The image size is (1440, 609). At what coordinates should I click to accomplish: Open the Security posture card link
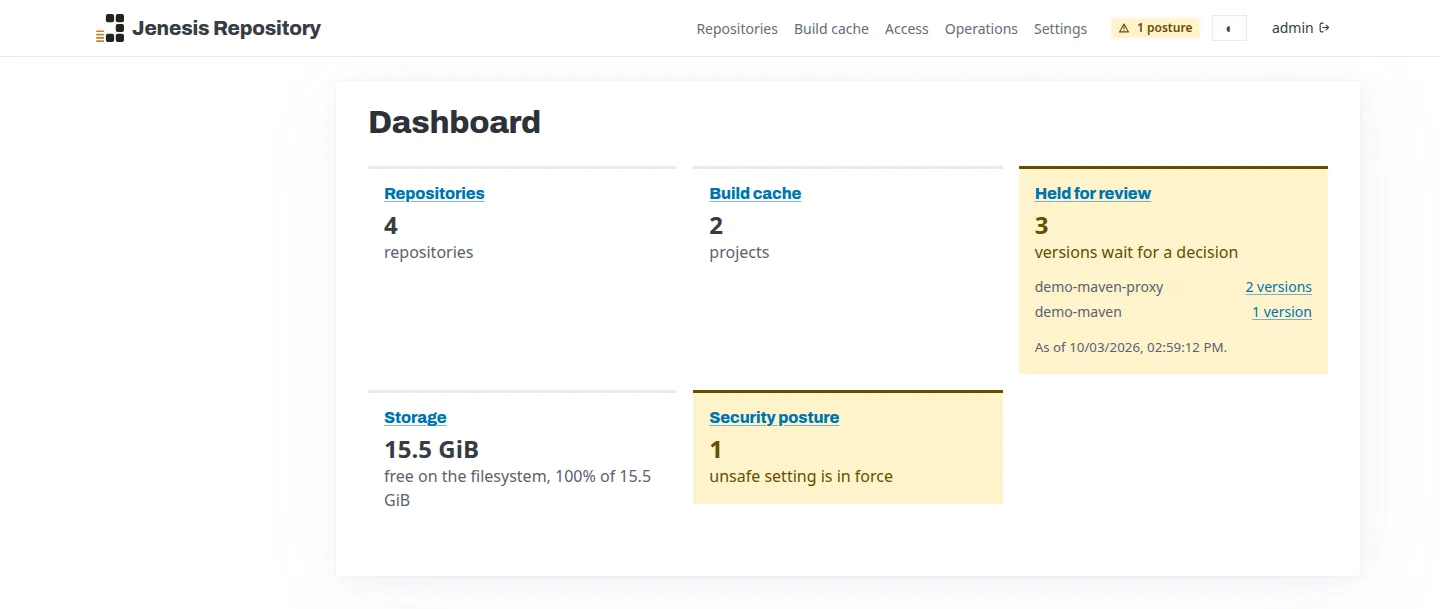[x=774, y=417]
